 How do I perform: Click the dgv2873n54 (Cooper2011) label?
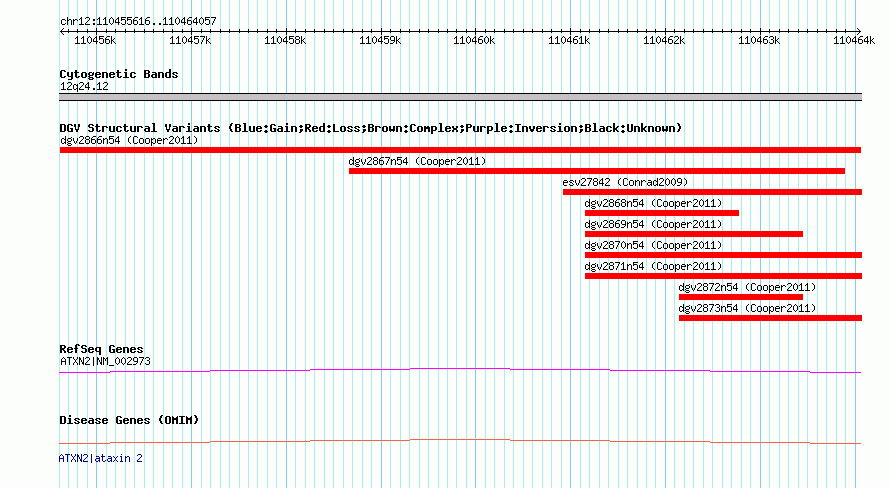[748, 308]
